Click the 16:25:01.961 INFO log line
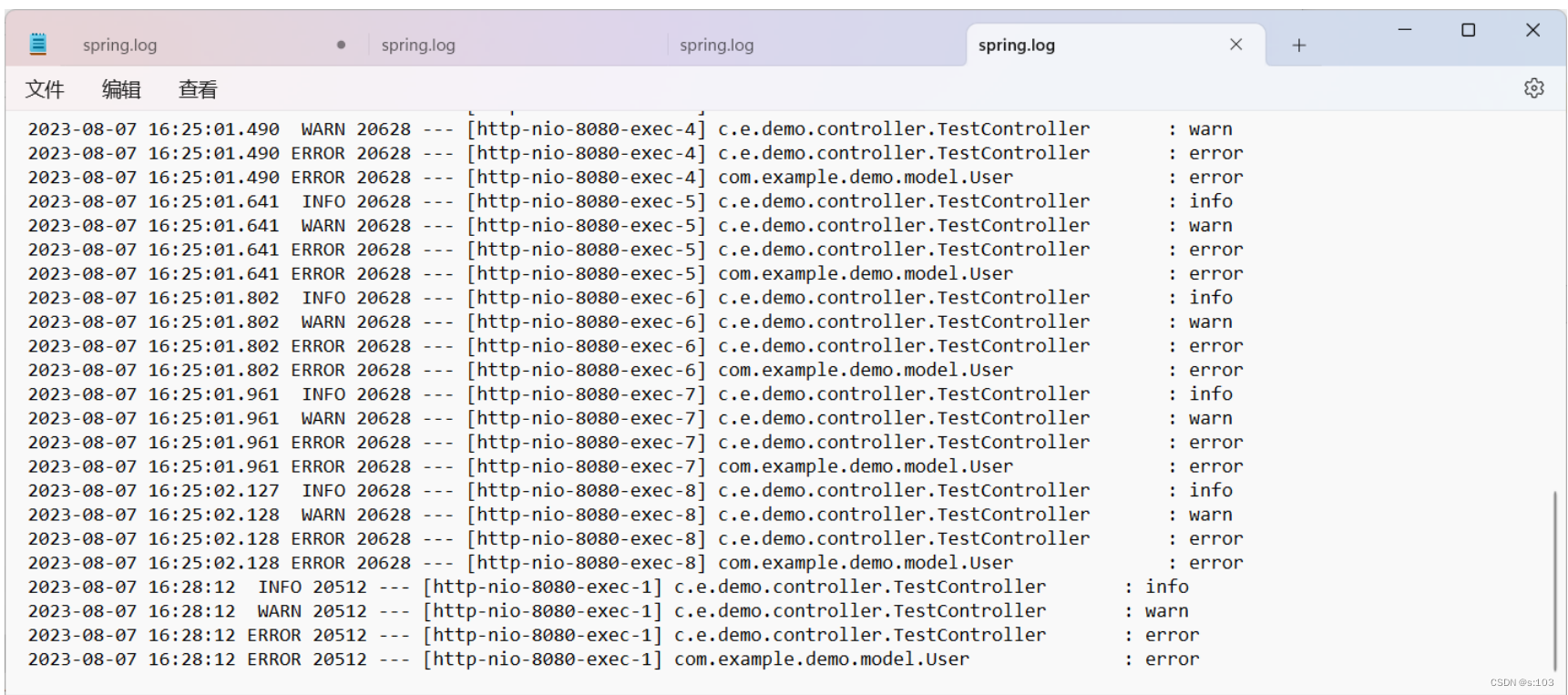This screenshot has width=1568, height=695. 630,394
